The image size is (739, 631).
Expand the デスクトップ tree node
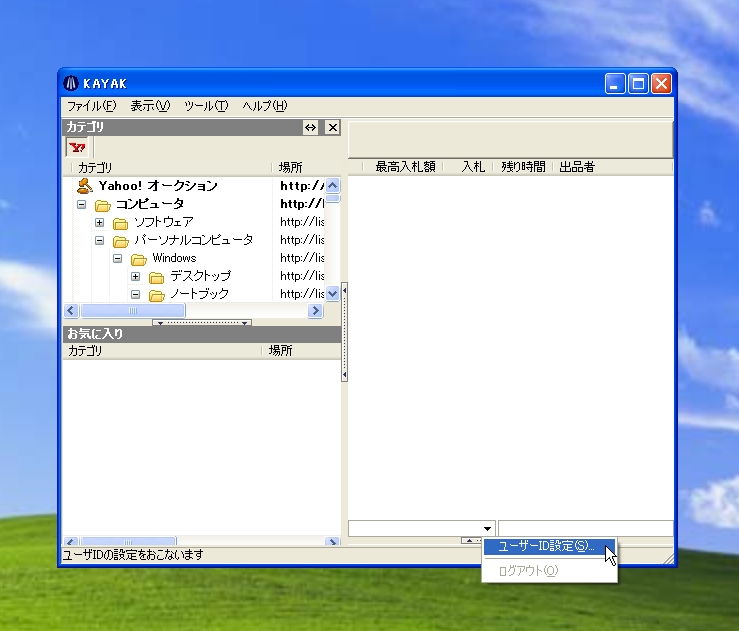135,276
